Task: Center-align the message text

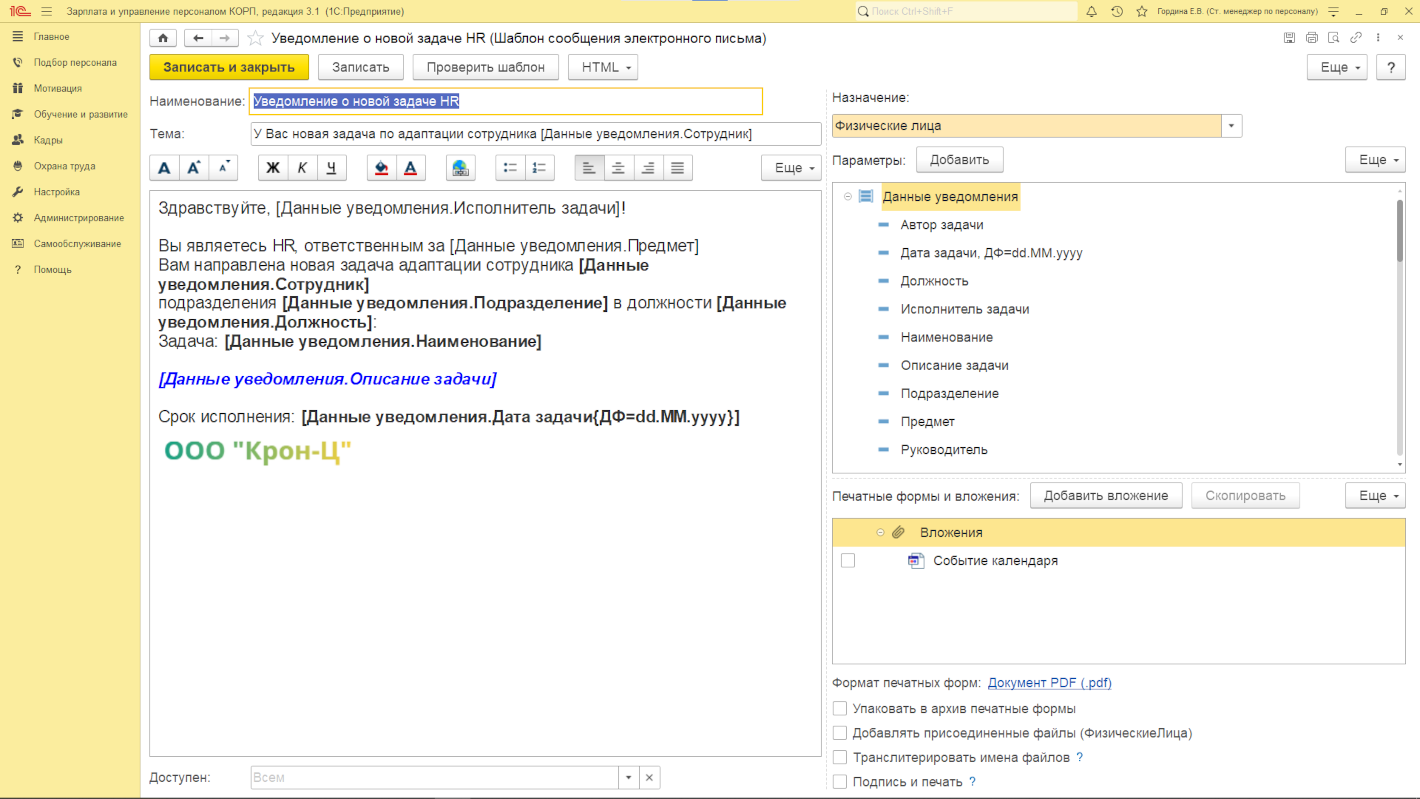Action: coord(619,168)
